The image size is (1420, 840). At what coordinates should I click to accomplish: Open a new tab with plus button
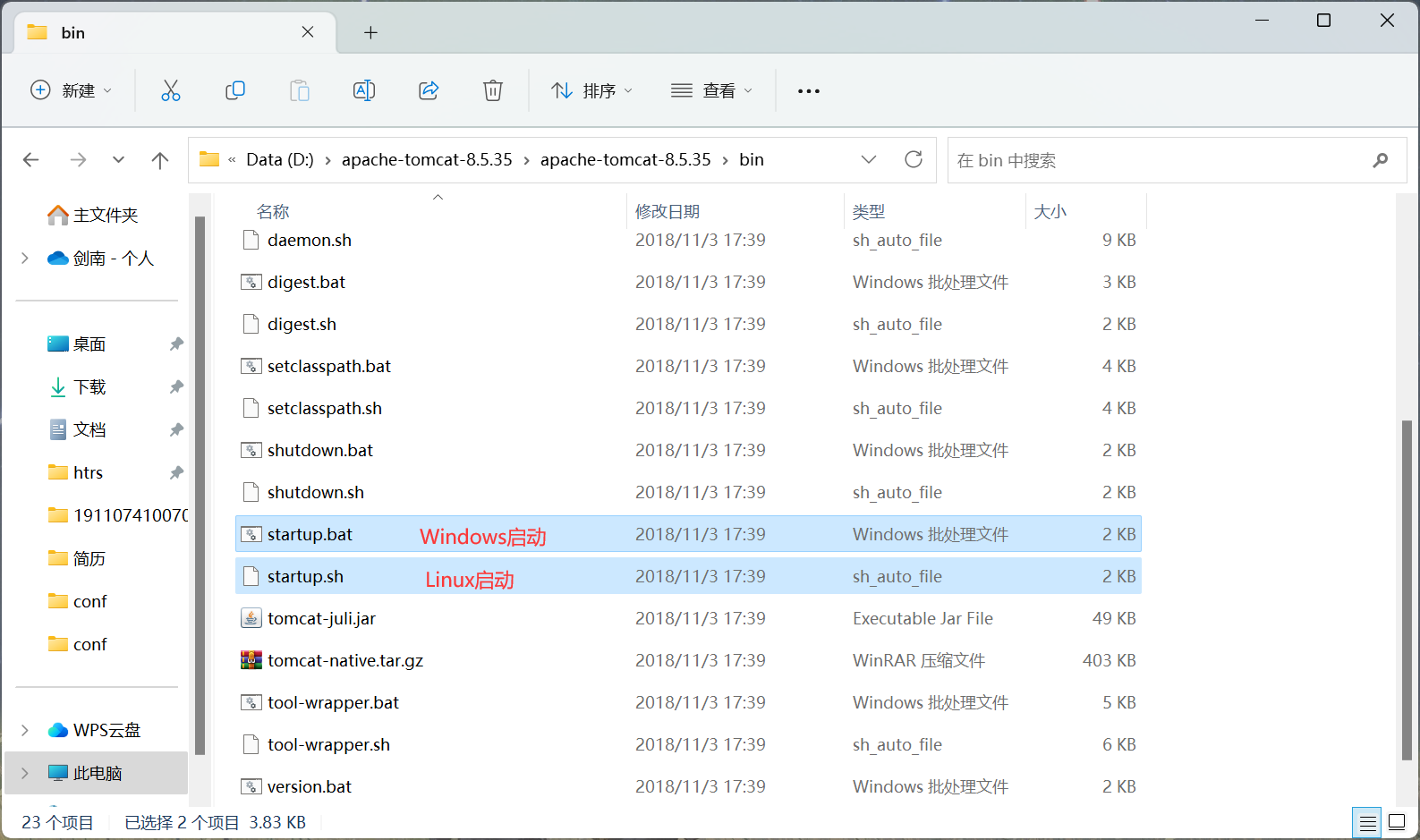[370, 33]
